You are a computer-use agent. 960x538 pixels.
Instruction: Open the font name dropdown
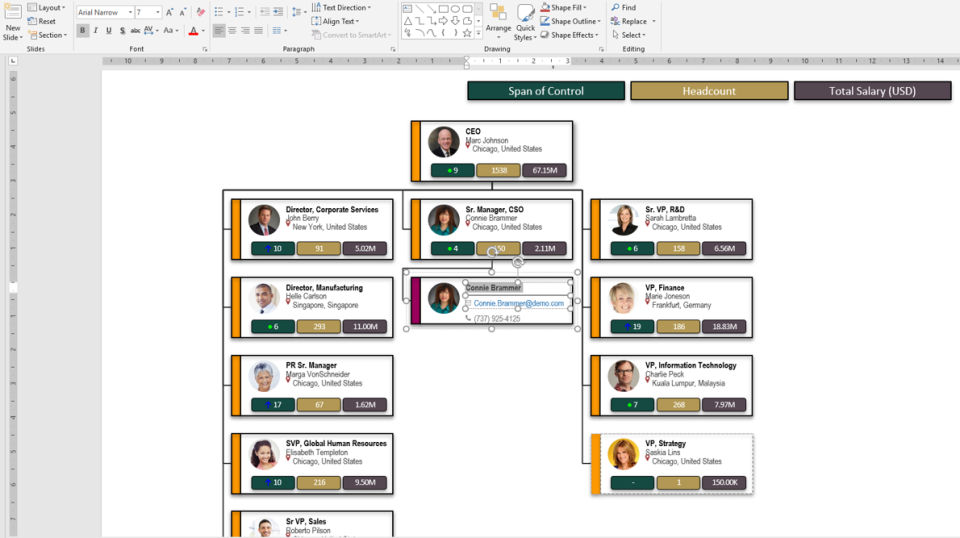pyautogui.click(x=130, y=12)
